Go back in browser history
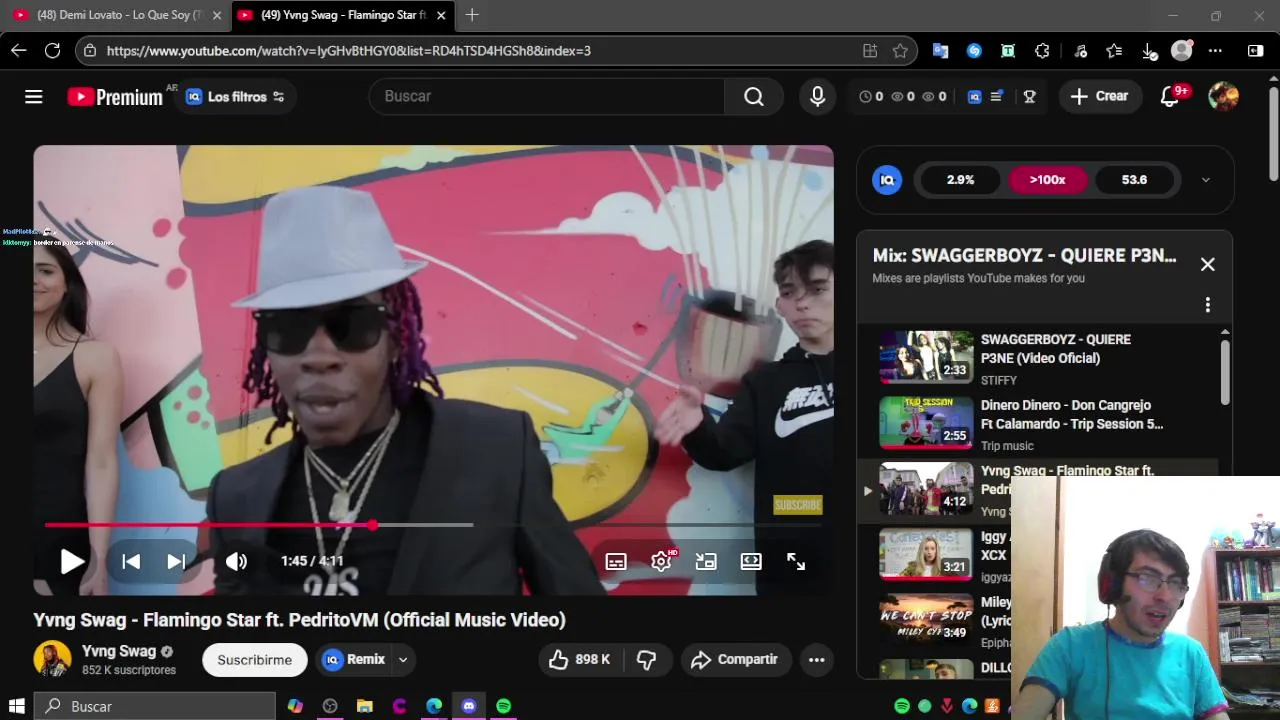This screenshot has width=1280, height=720. pyautogui.click(x=19, y=50)
